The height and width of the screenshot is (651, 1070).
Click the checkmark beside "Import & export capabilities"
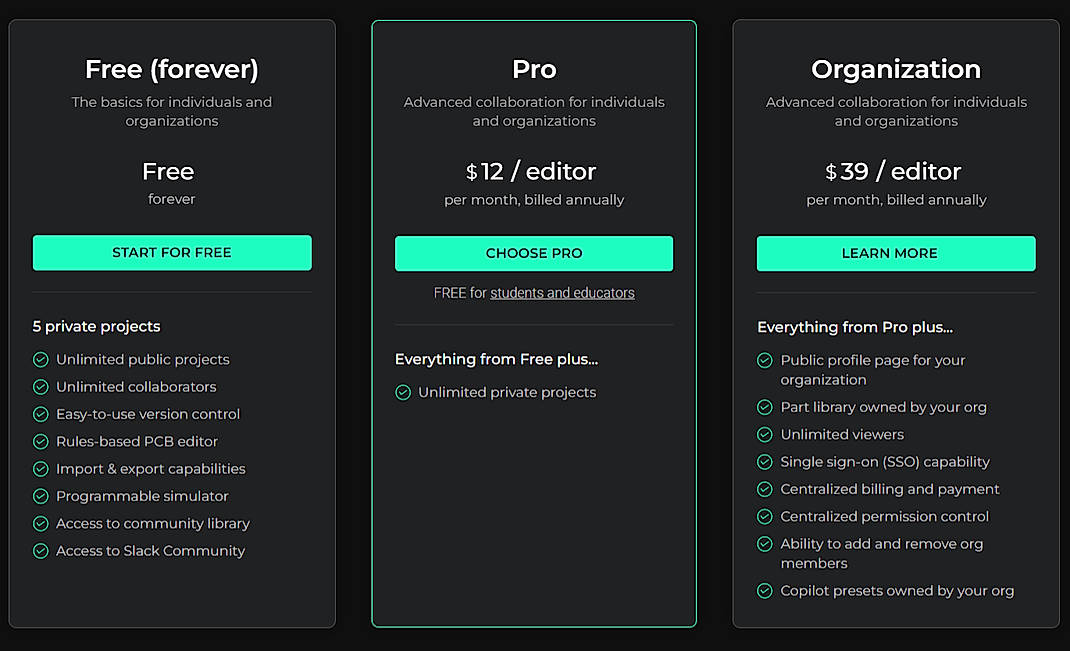[41, 469]
